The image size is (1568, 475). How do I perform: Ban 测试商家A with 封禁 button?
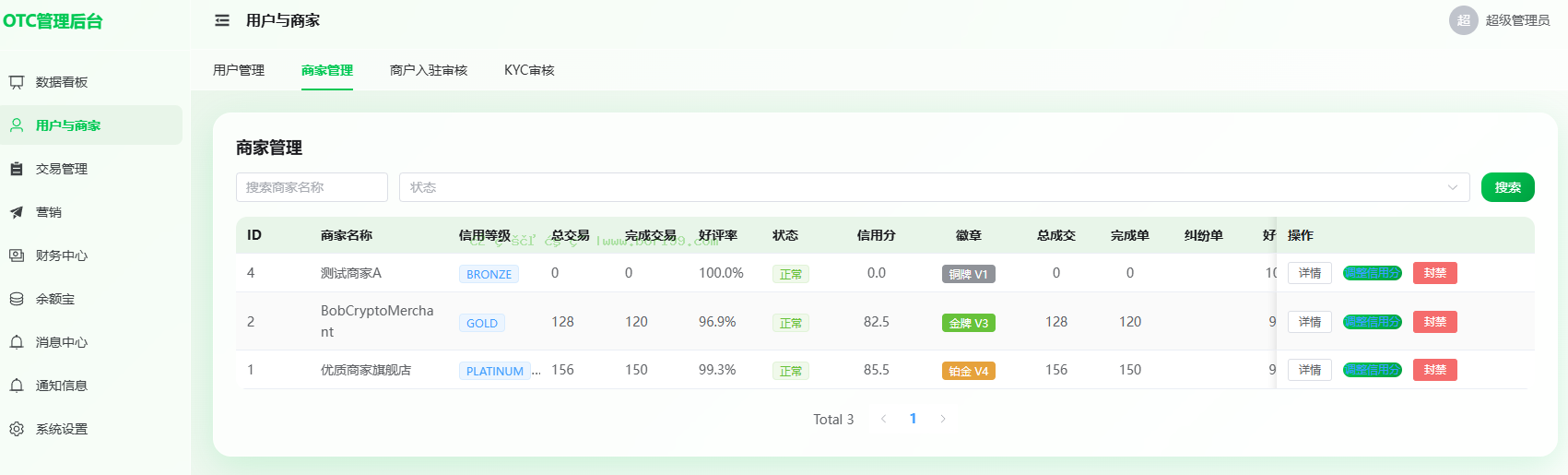pos(1435,273)
